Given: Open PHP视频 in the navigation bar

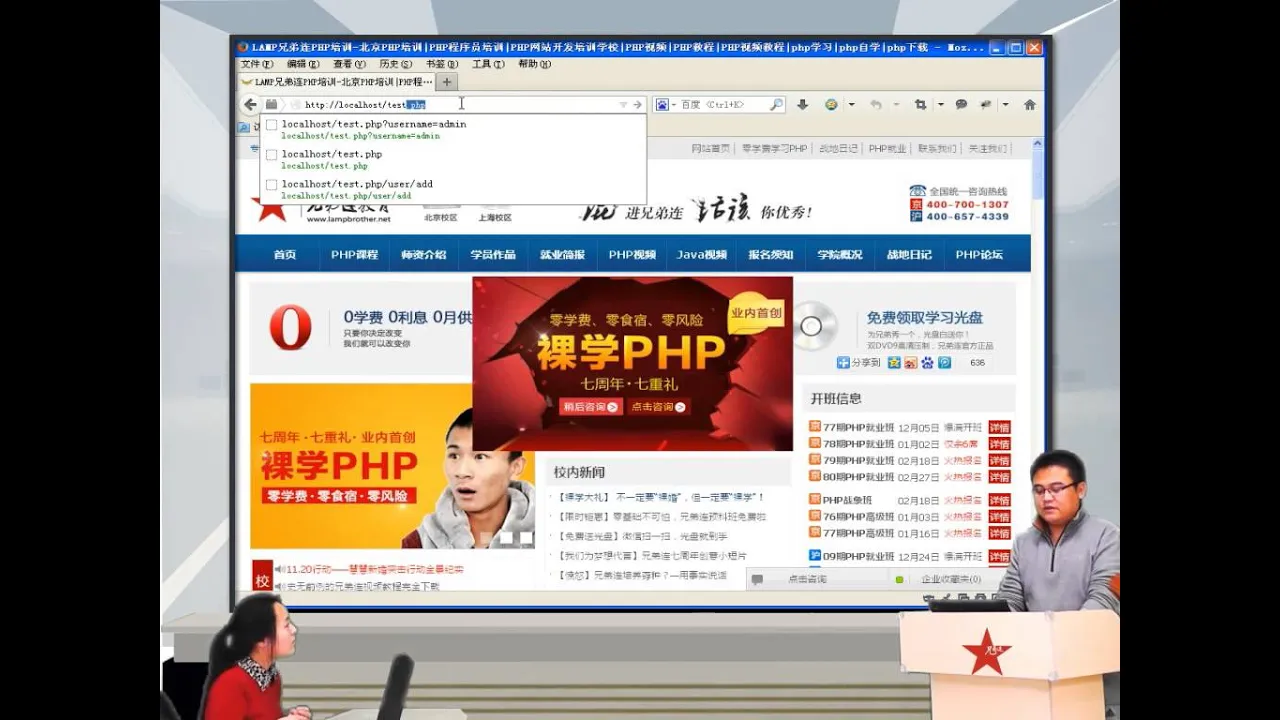Looking at the screenshot, I should click(632, 255).
